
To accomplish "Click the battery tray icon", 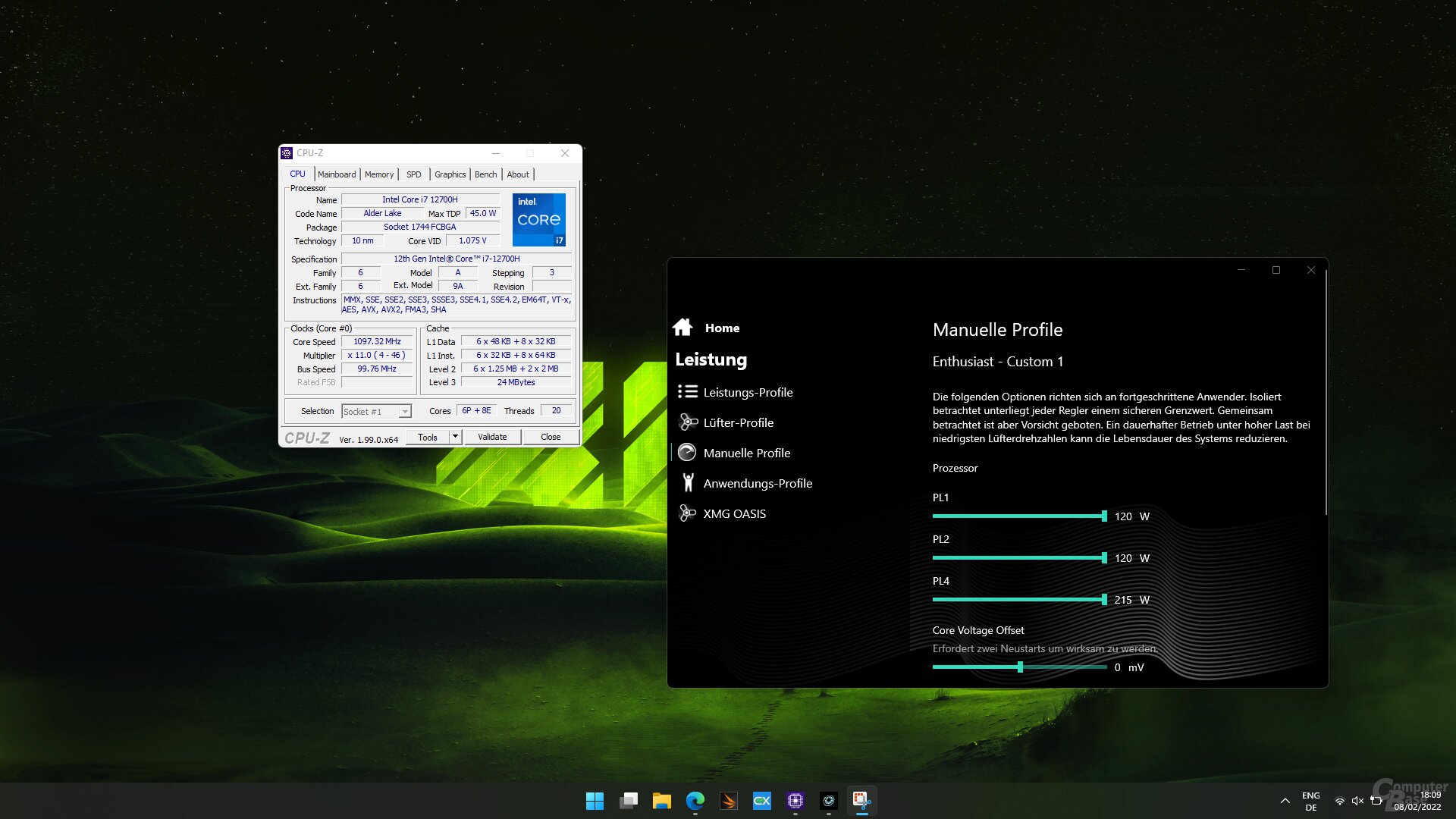I will pos(1376,801).
